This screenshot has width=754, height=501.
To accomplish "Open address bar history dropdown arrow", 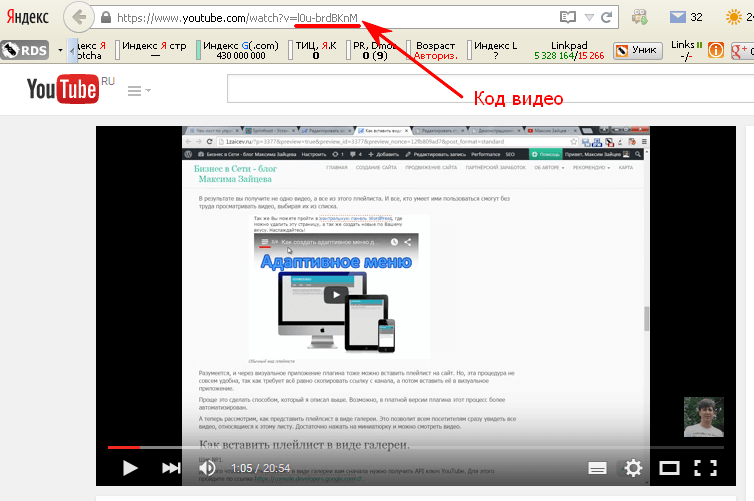I will coord(589,18).
